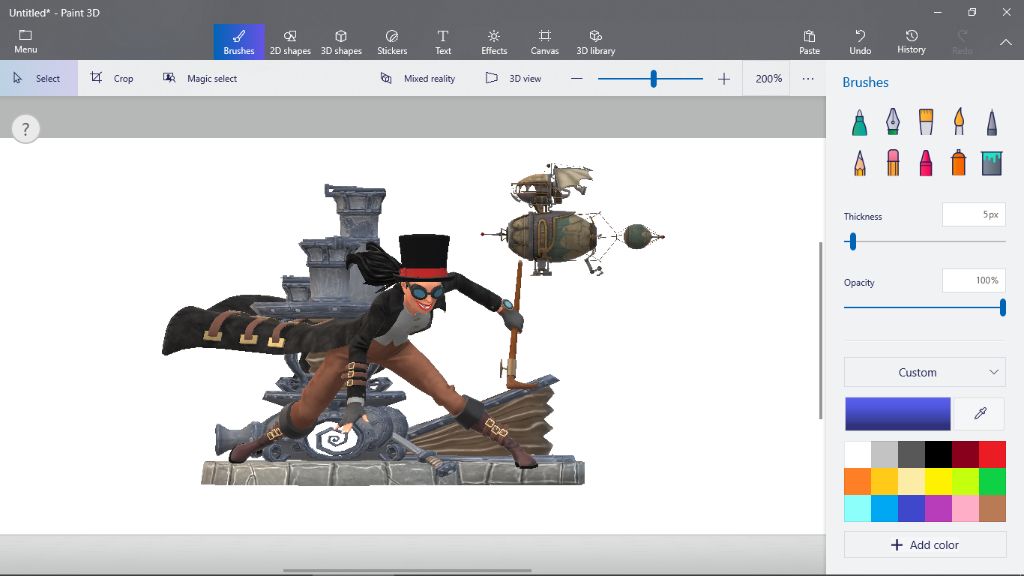Image resolution: width=1024 pixels, height=576 pixels.
Task: Collapse the ribbon with the chevron
Action: click(1006, 42)
